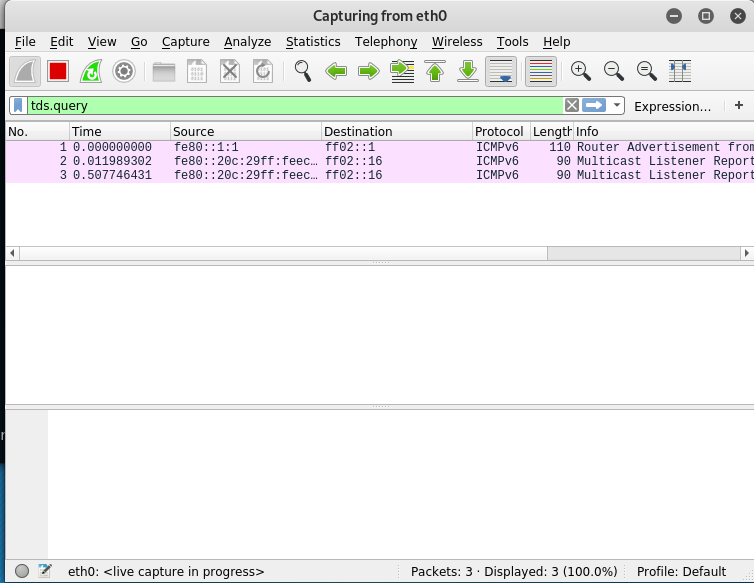The width and height of the screenshot is (754, 583).
Task: Sort by the Time column header
Action: [120, 131]
